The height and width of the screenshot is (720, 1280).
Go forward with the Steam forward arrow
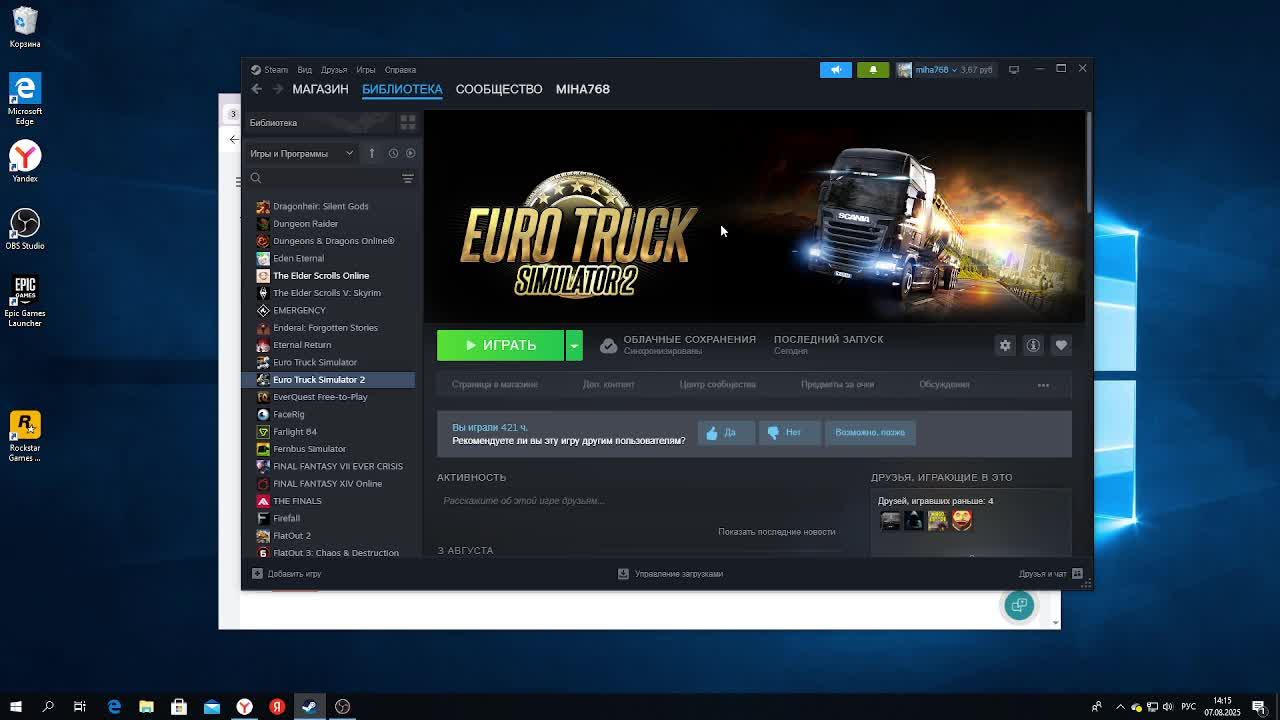[x=278, y=89]
